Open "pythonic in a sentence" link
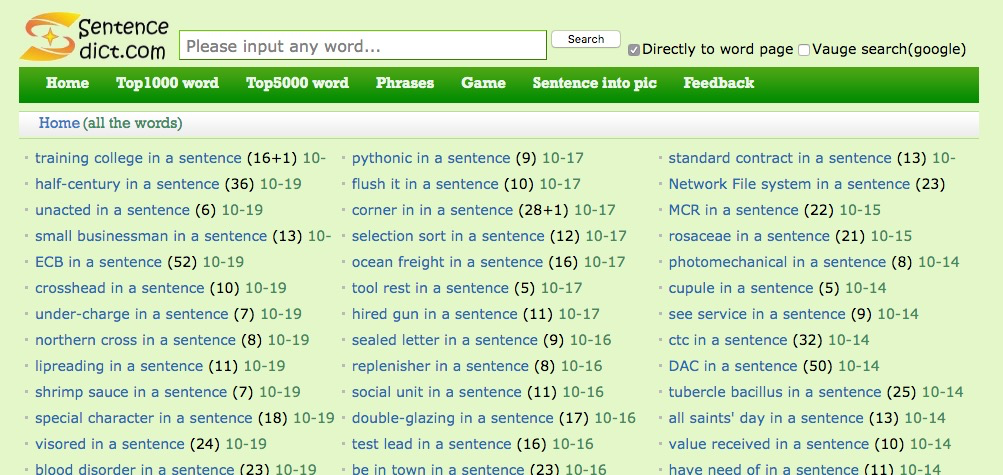The height and width of the screenshot is (475, 1003). [431, 158]
